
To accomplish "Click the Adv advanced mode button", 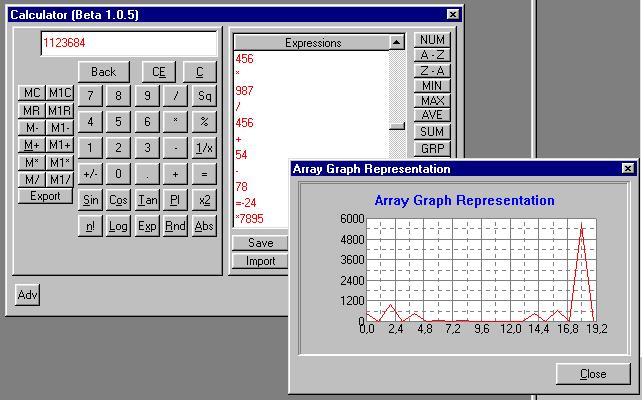I will (27, 295).
